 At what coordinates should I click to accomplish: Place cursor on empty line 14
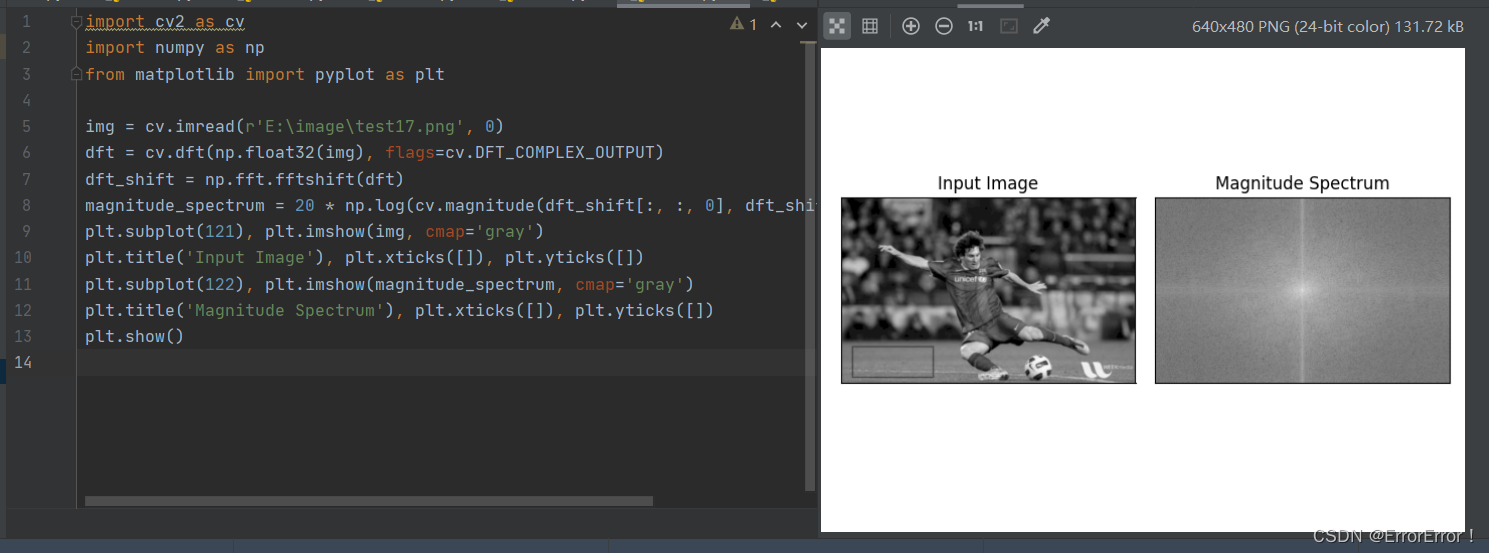[x=445, y=362]
